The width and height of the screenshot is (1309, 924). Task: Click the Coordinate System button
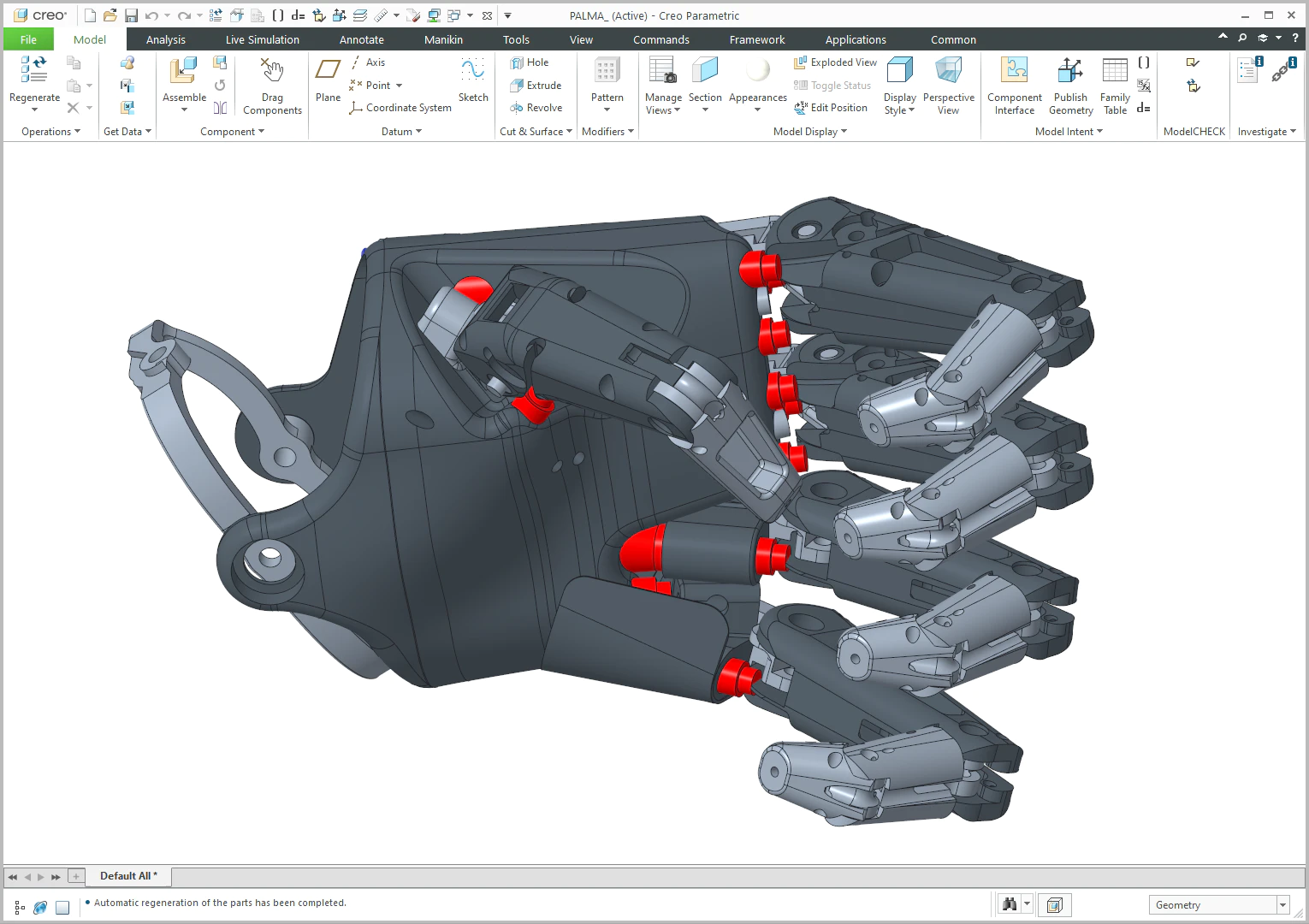pos(400,108)
